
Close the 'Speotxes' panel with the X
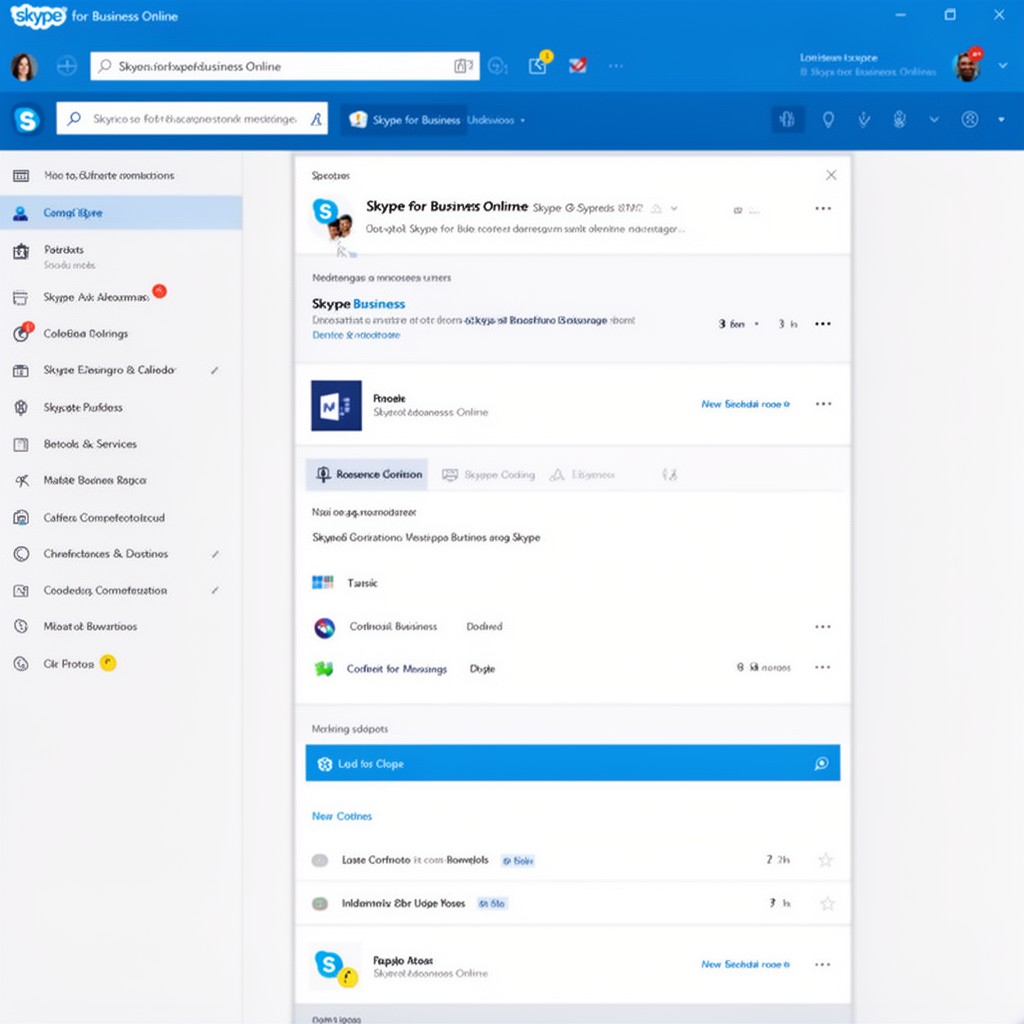(831, 175)
